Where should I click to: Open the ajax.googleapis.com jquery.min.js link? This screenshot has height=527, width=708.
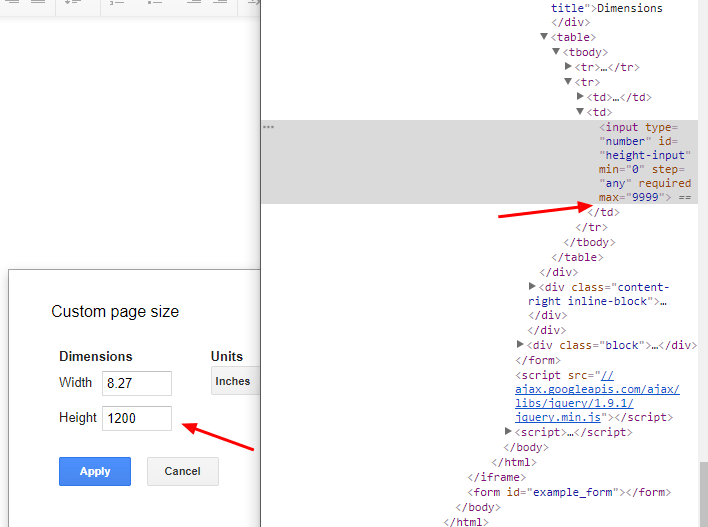point(597,396)
